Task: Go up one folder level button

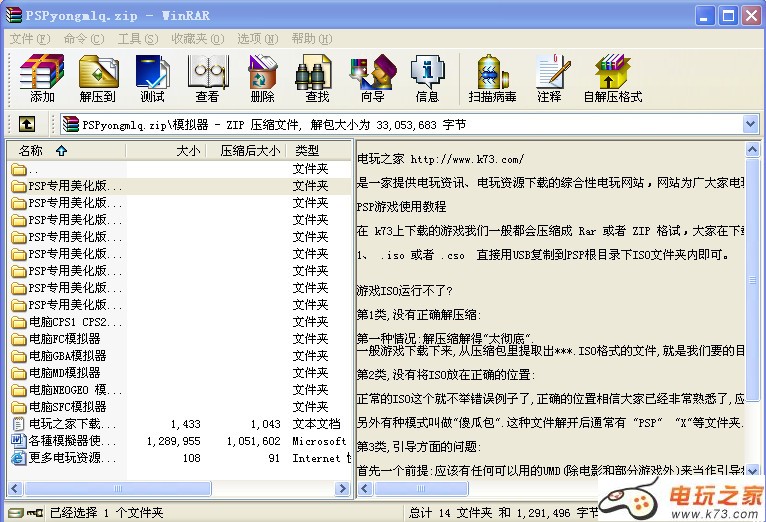Action: [x=27, y=124]
